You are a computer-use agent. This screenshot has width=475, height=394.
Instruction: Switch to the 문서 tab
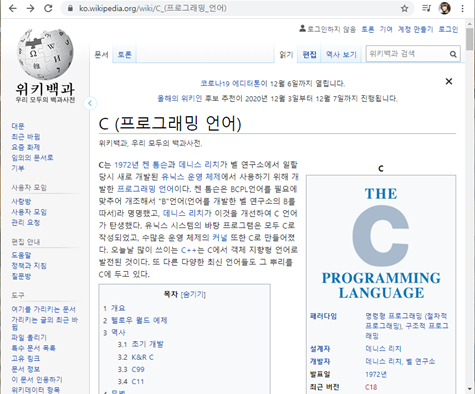pyautogui.click(x=102, y=54)
